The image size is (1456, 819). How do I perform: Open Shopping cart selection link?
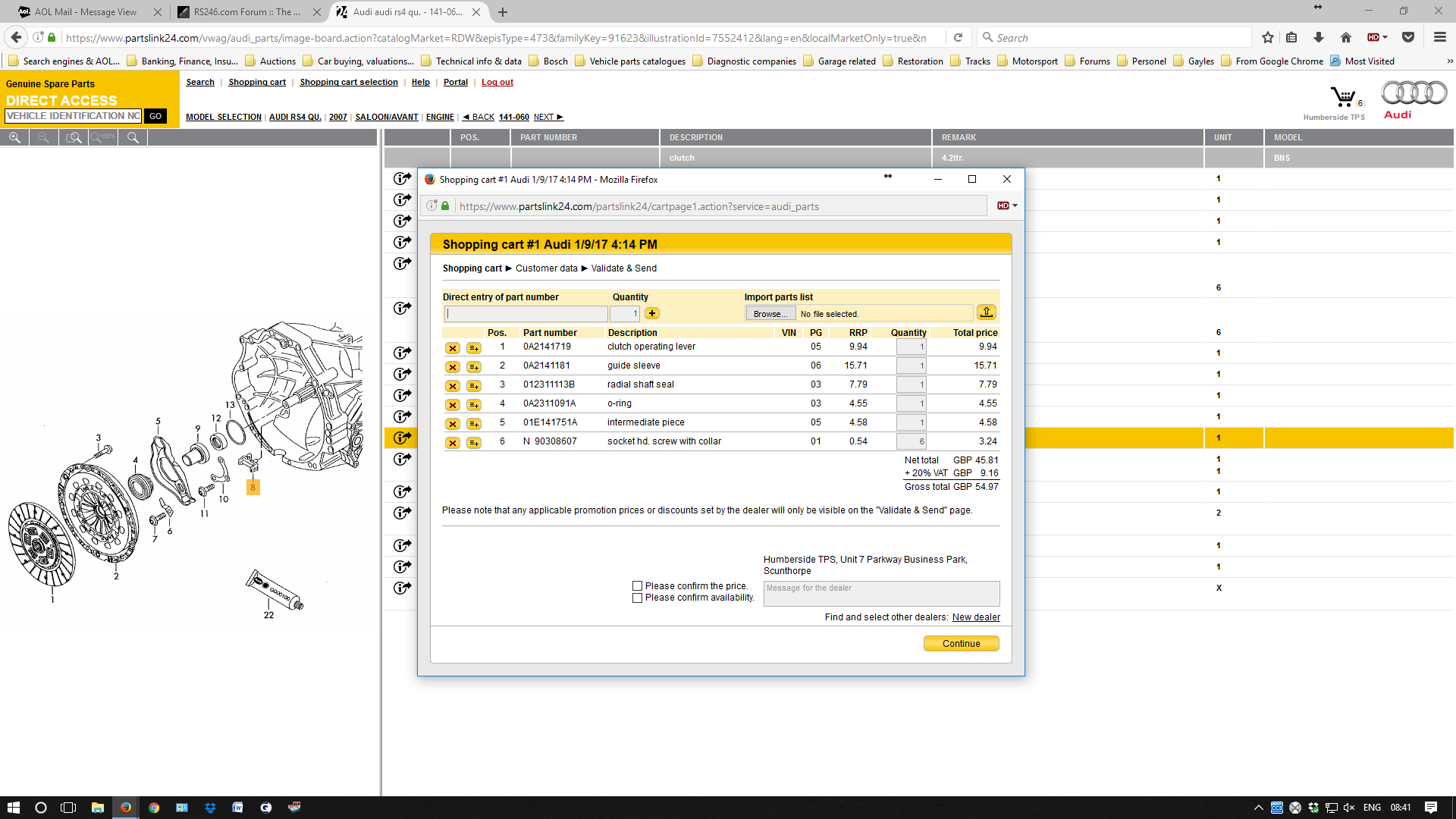point(349,82)
